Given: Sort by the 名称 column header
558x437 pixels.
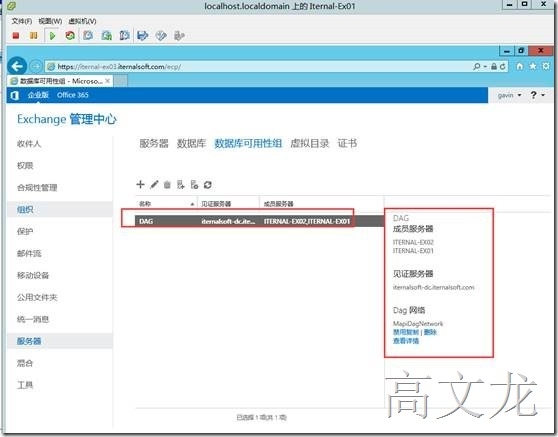Looking at the screenshot, I should pyautogui.click(x=166, y=204).
